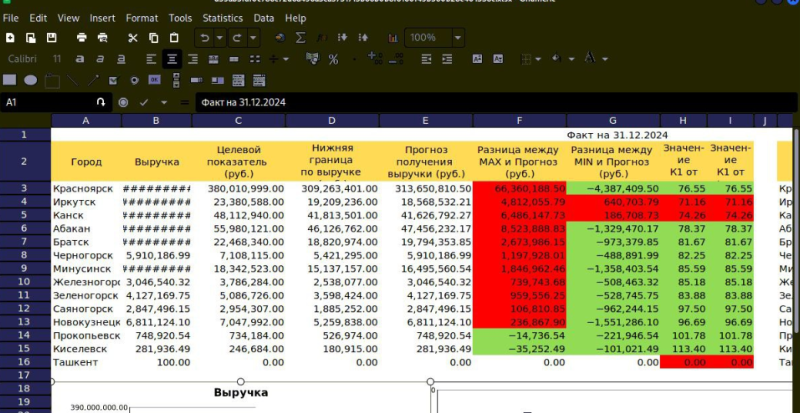The image size is (800, 413).
Task: Select the ellipse drawing tool
Action: 31,80
